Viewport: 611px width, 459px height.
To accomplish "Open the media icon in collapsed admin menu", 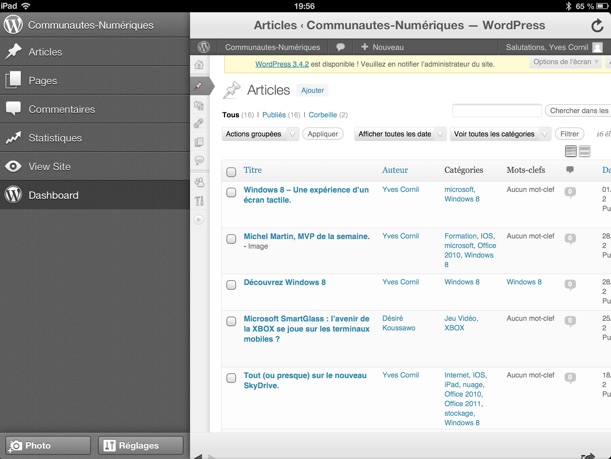I will [199, 105].
